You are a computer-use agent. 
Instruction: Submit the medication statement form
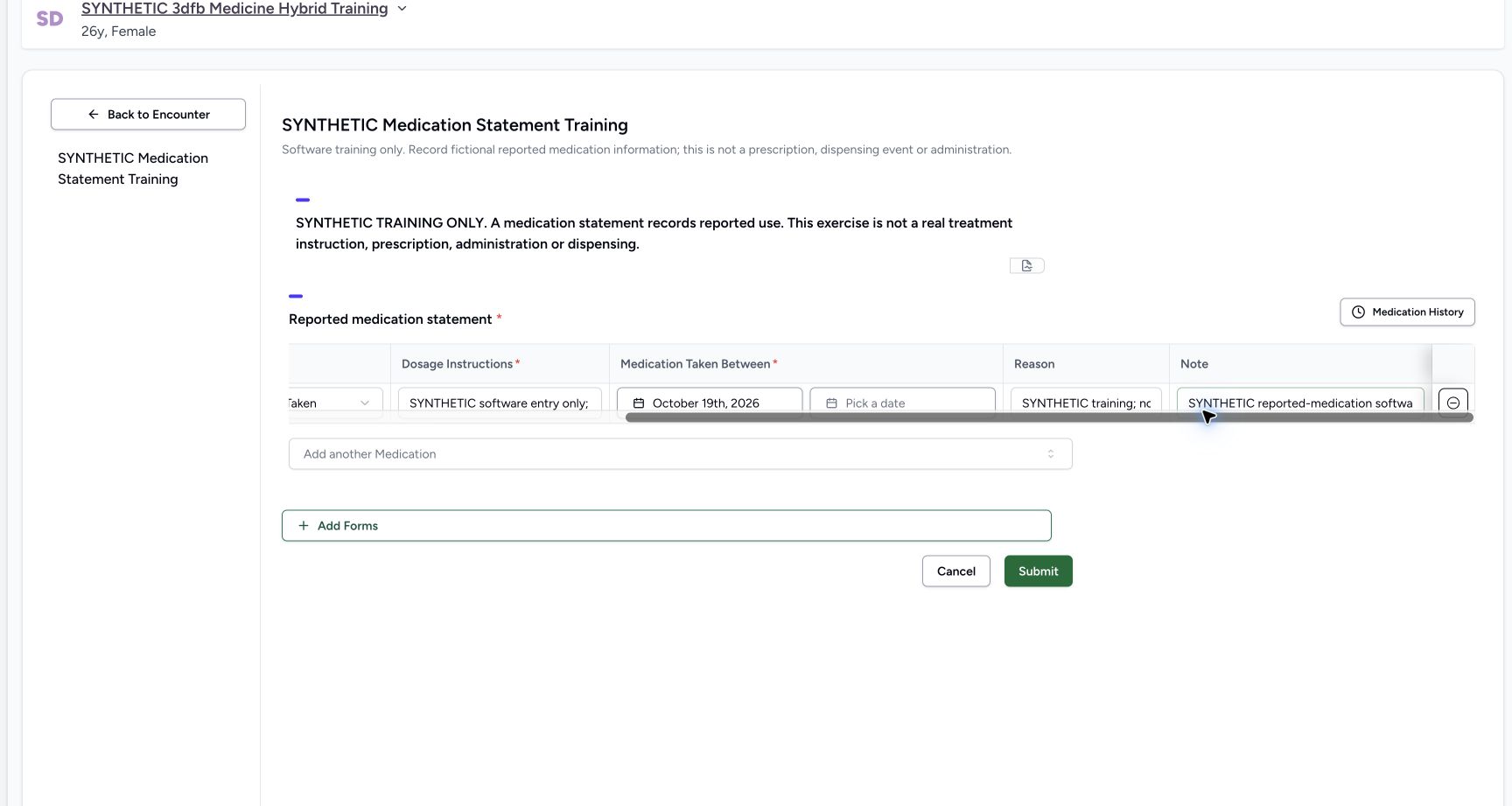[1038, 571]
